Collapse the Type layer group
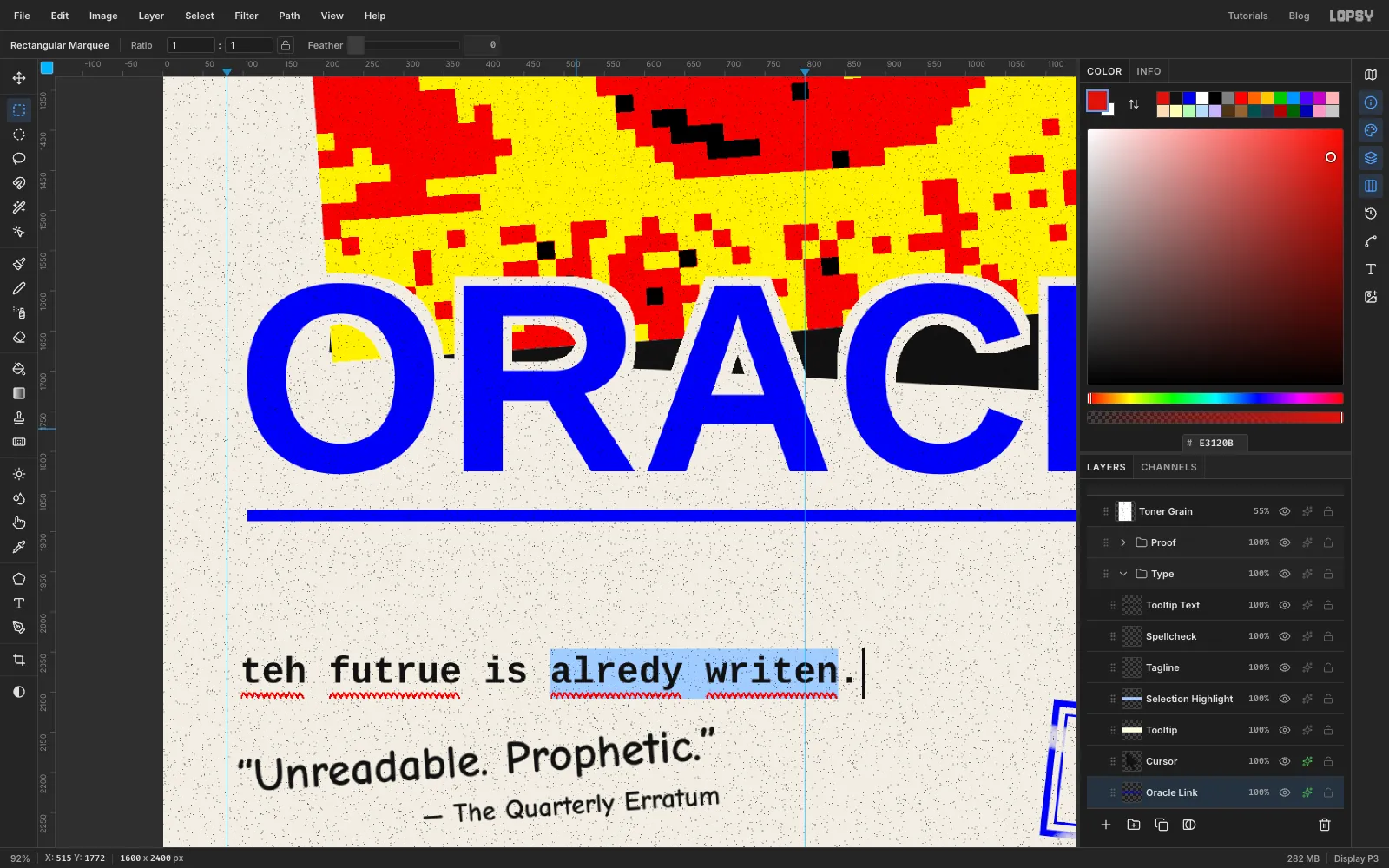1389x868 pixels. coord(1123,574)
